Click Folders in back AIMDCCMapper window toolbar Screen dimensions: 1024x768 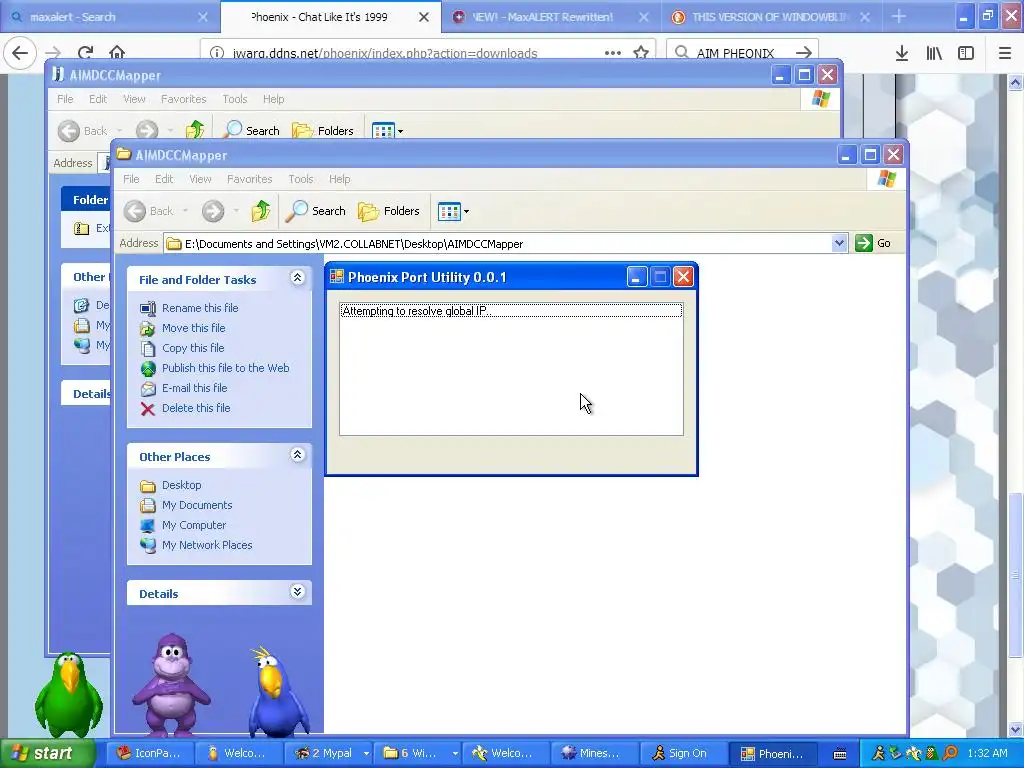click(x=323, y=131)
